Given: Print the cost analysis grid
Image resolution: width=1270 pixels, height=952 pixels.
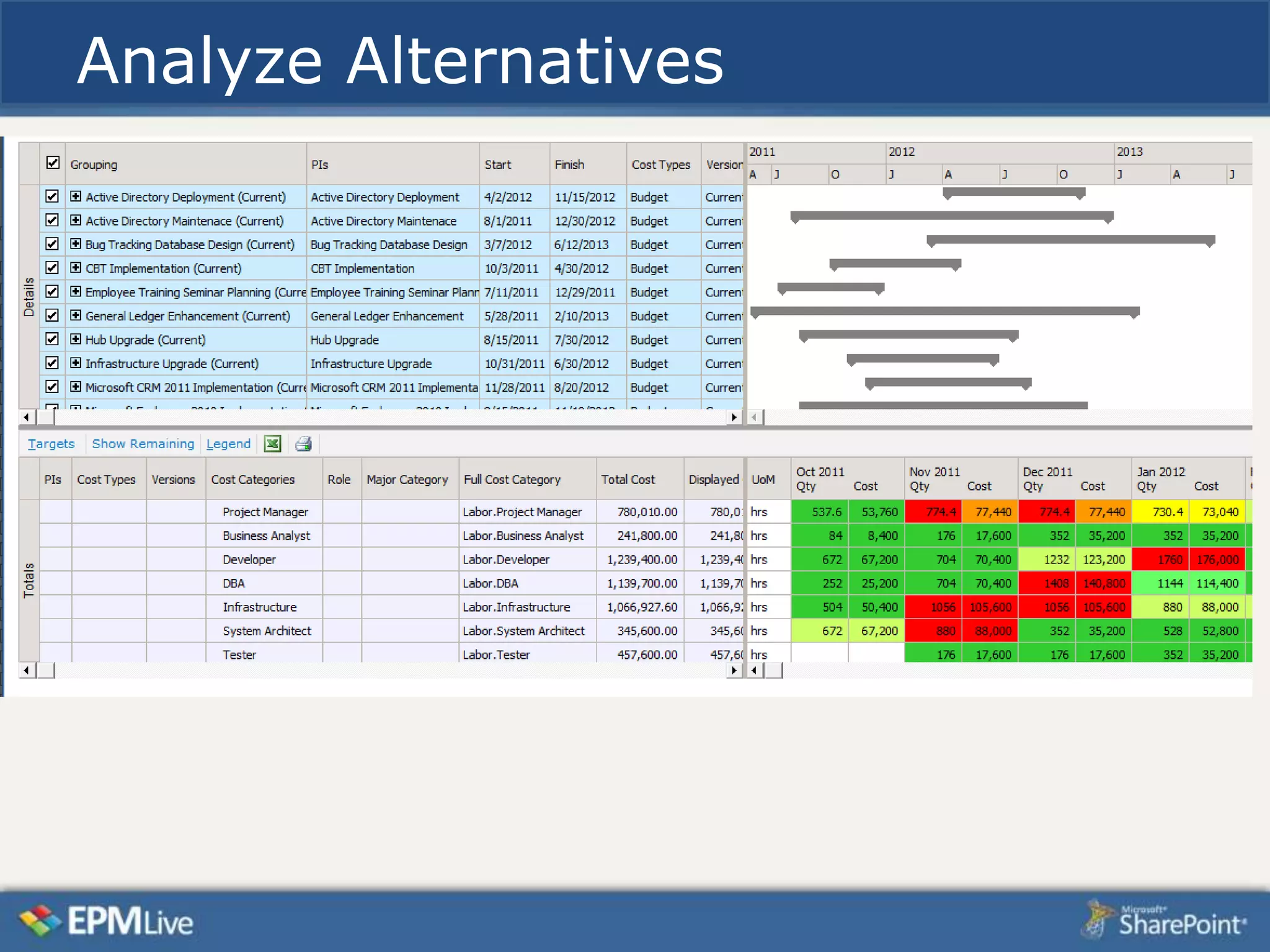Looking at the screenshot, I should tap(303, 444).
